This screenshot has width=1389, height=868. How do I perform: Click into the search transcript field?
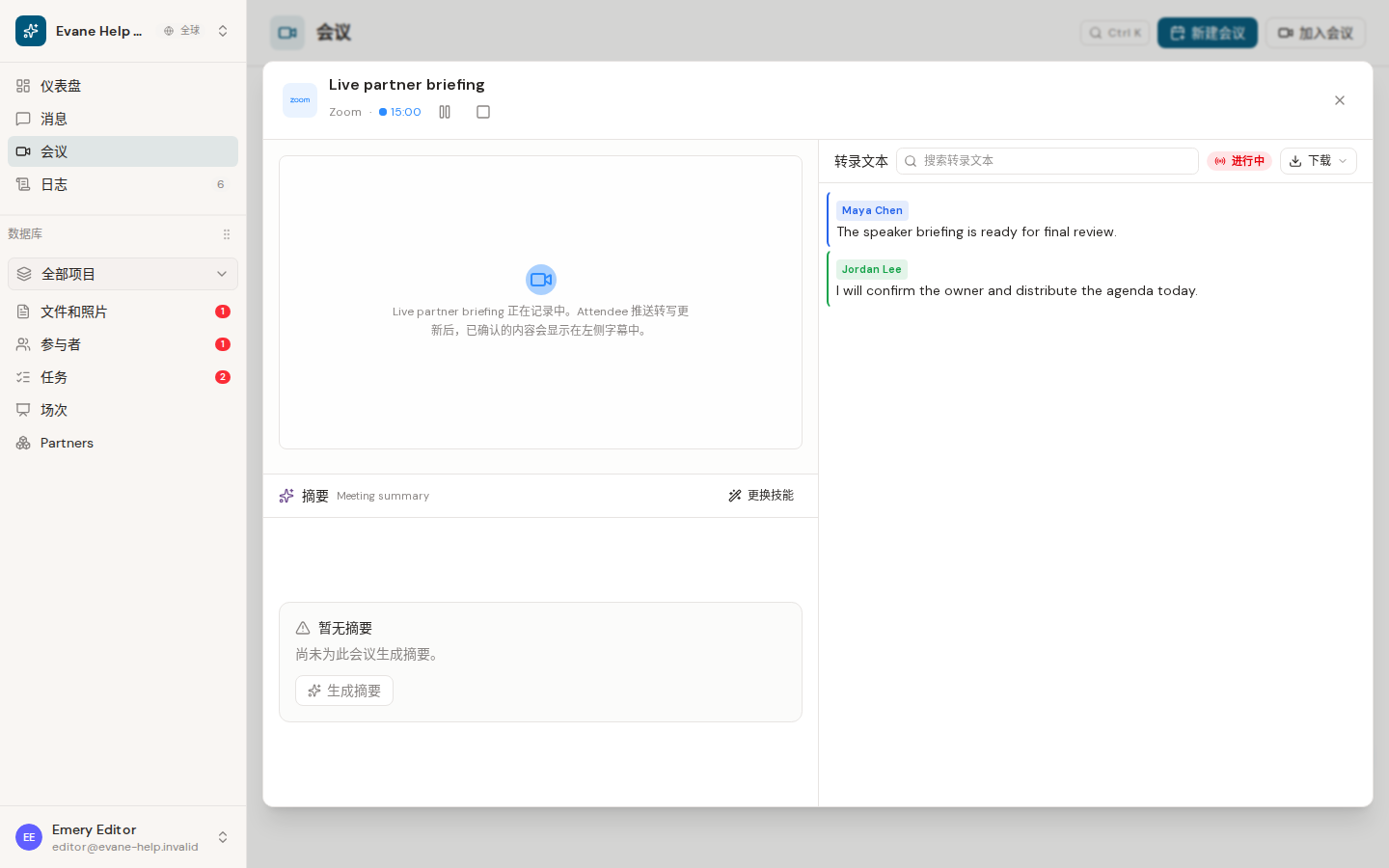pyautogui.click(x=1048, y=161)
